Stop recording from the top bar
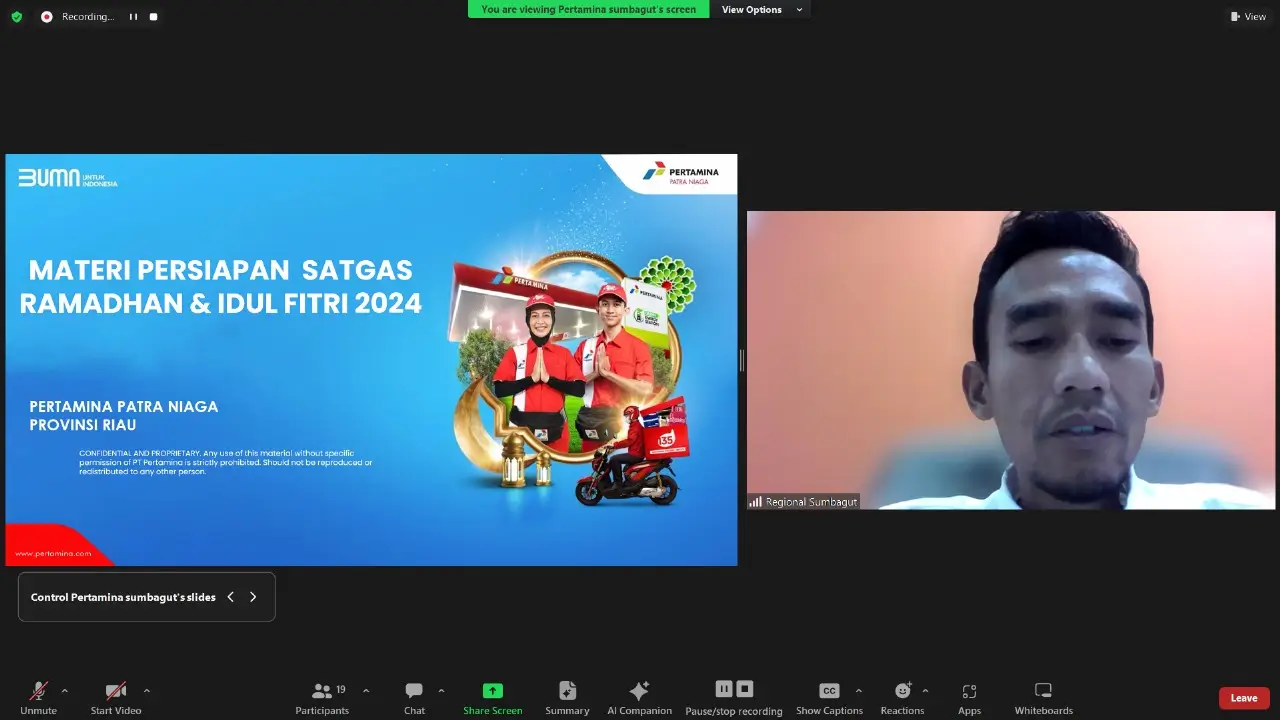1280x720 pixels. tap(153, 17)
